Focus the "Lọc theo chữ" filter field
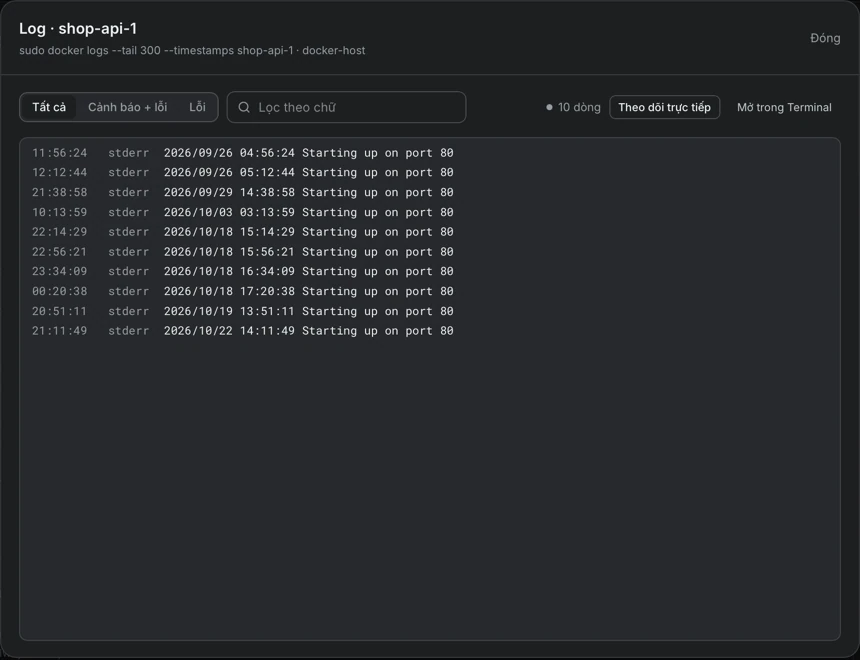The image size is (860, 660). 347,107
